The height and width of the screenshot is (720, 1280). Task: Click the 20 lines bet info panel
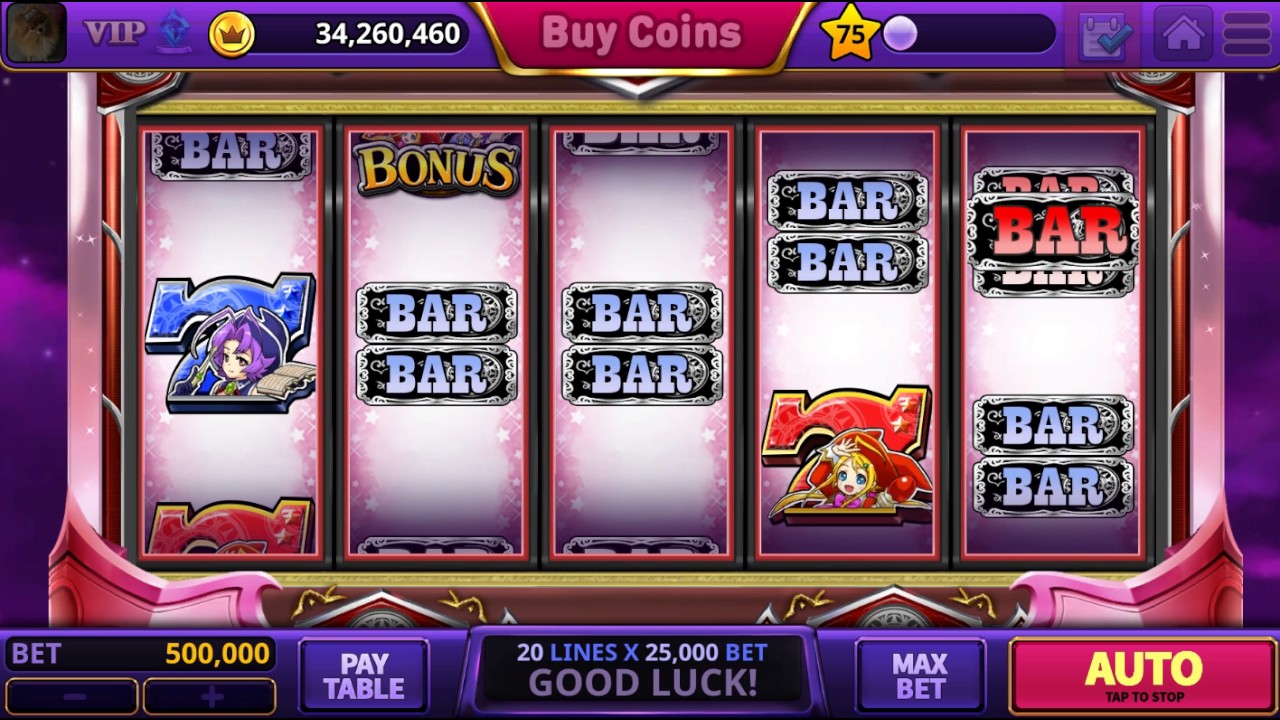point(642,669)
